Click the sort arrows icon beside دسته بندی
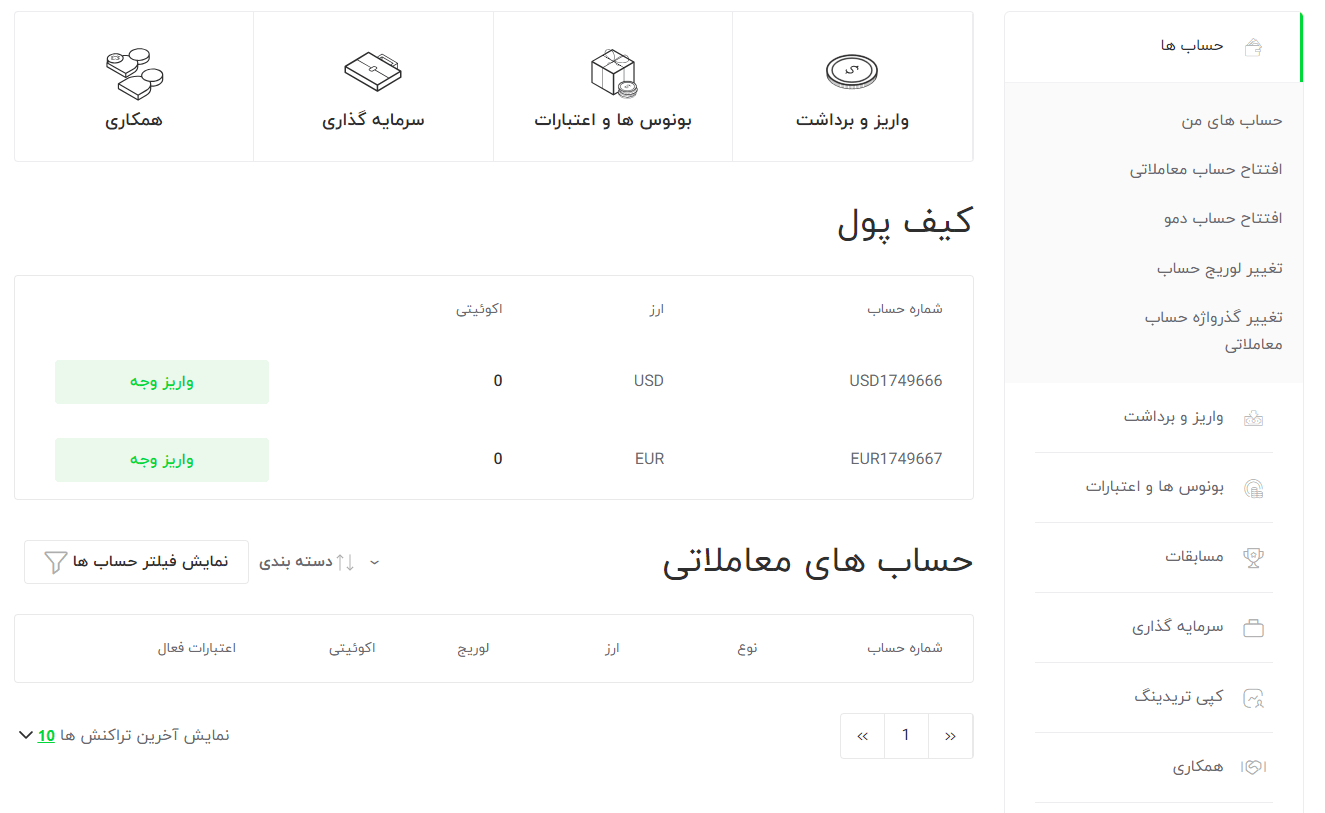The width and height of the screenshot is (1325, 813). (x=345, y=562)
